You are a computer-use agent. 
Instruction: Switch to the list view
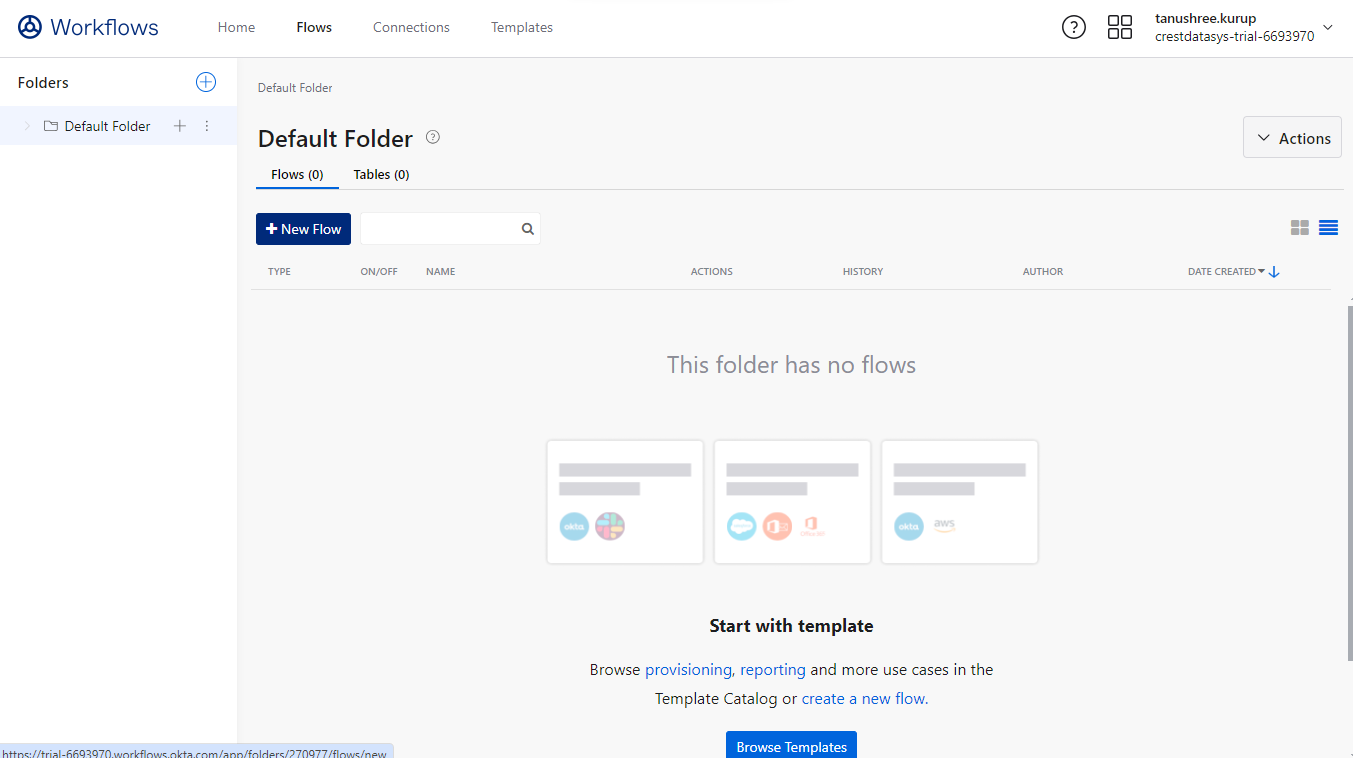pos(1328,228)
